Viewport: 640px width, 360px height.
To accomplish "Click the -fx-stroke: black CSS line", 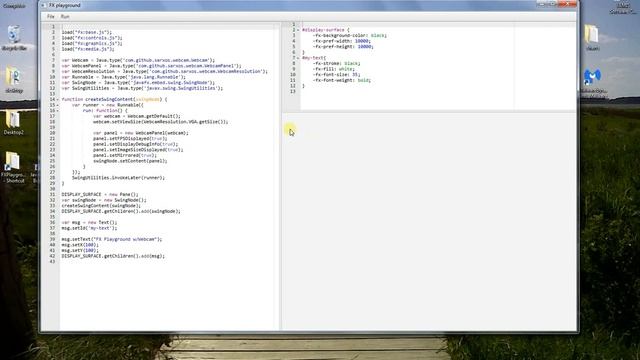I will click(337, 63).
